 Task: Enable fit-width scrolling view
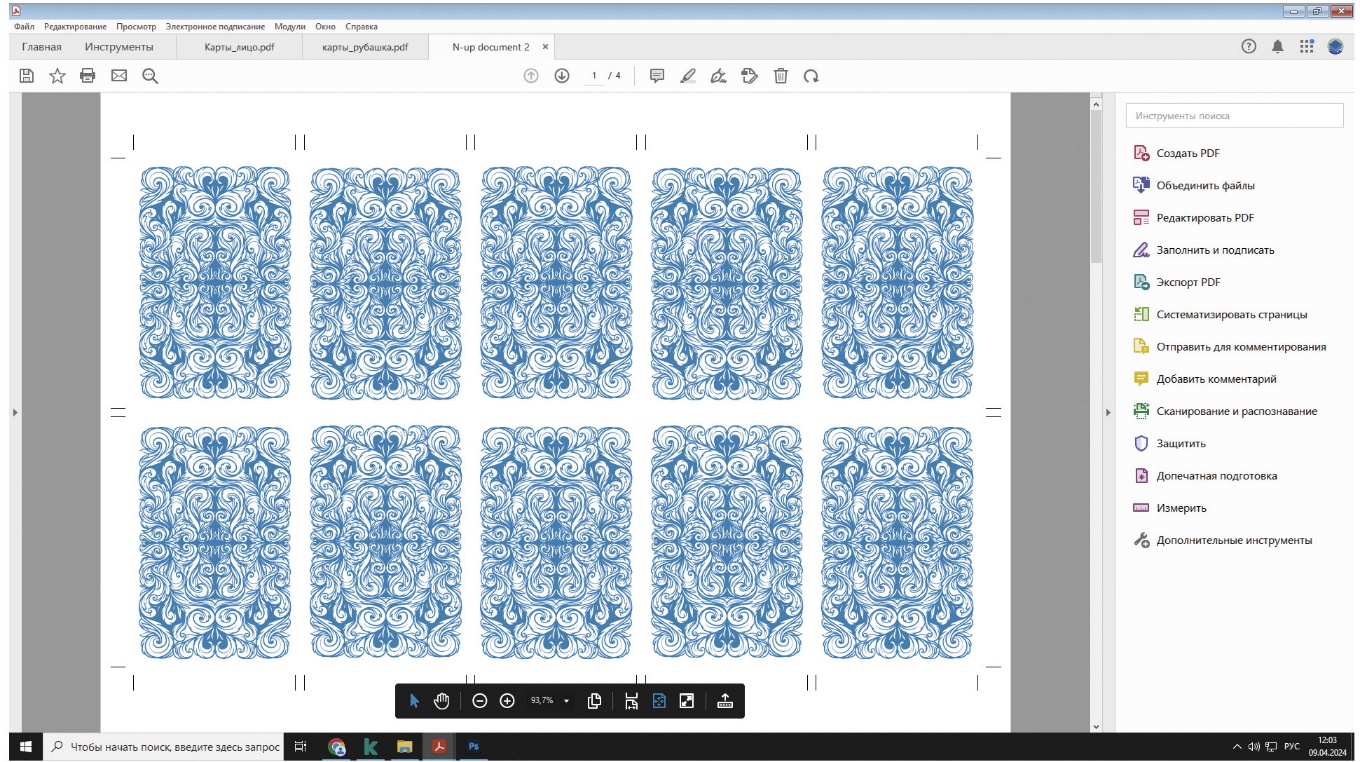click(631, 701)
